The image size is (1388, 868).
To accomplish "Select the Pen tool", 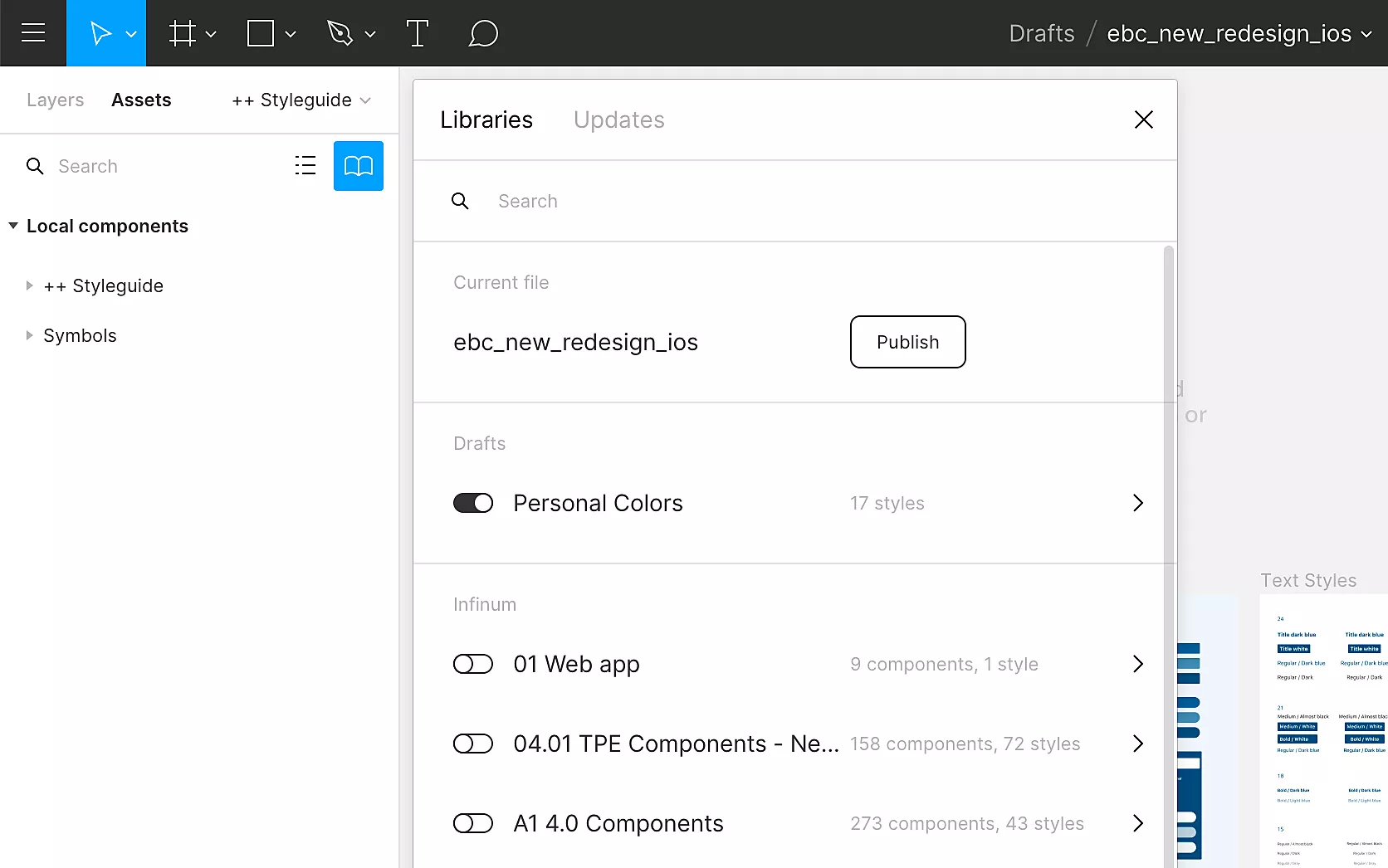I will pyautogui.click(x=340, y=33).
